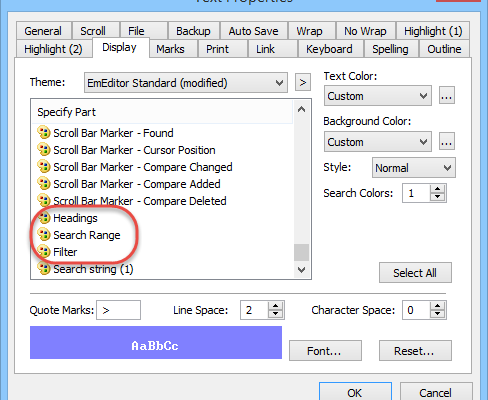488x400 pixels.
Task: Click palette icon beside Scroll Bar Marker - Found
Action: 44,133
